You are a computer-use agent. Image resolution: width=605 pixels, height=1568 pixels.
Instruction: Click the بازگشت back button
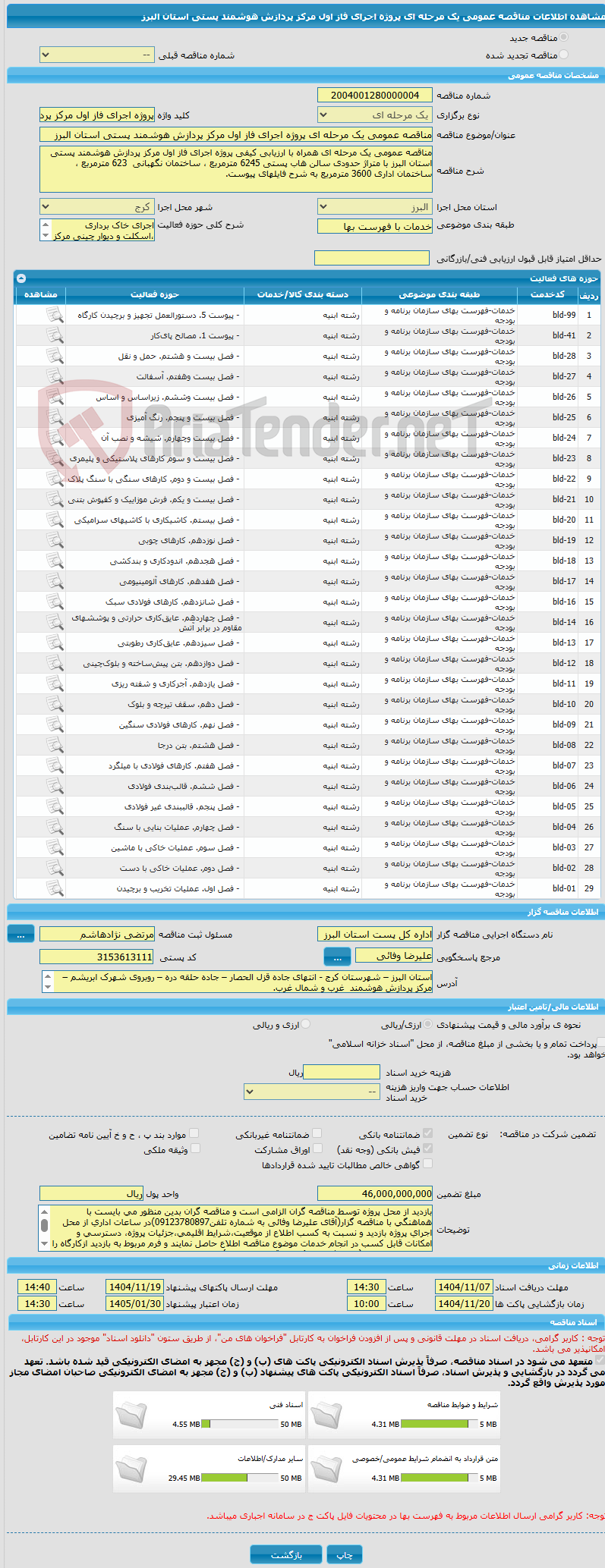tap(287, 1554)
